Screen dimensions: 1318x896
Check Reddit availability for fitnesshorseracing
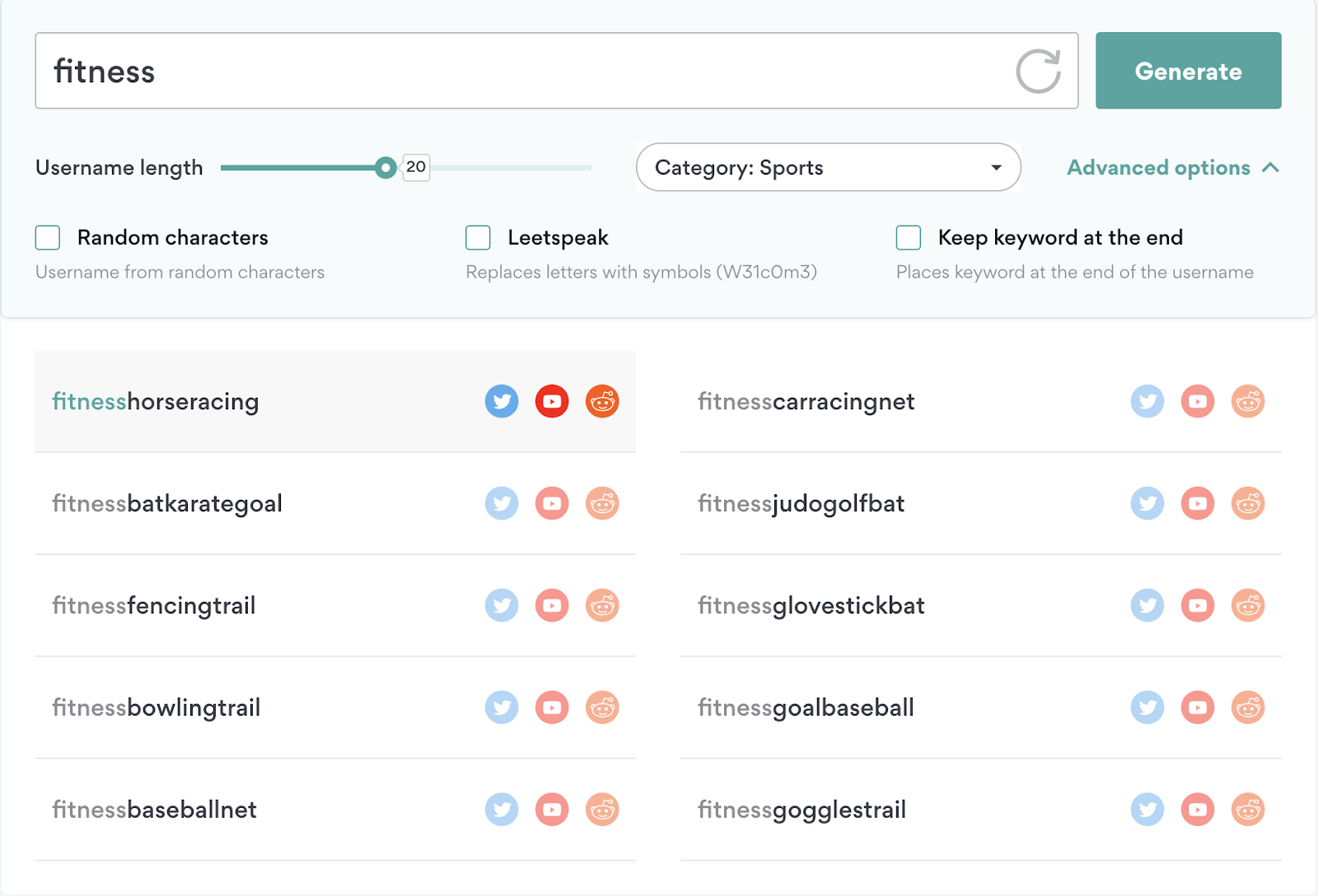(602, 402)
